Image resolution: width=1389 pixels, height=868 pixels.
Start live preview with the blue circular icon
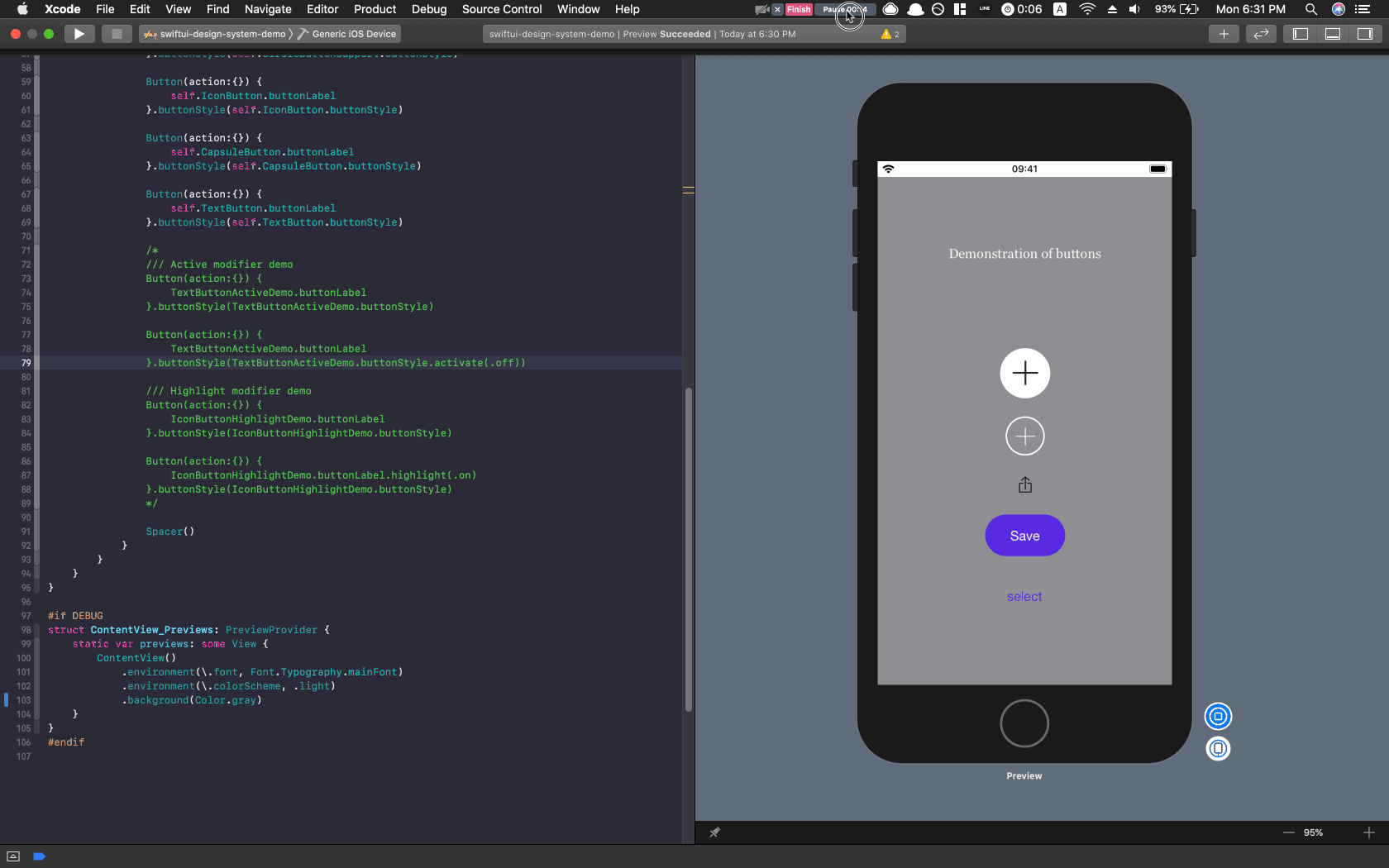coord(1218,717)
